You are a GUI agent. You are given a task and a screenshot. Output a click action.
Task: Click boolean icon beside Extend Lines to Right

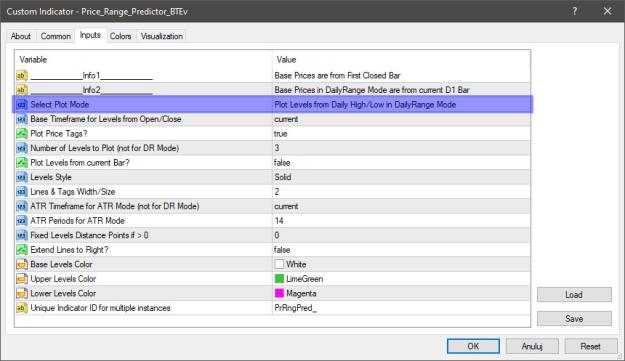(x=22, y=250)
